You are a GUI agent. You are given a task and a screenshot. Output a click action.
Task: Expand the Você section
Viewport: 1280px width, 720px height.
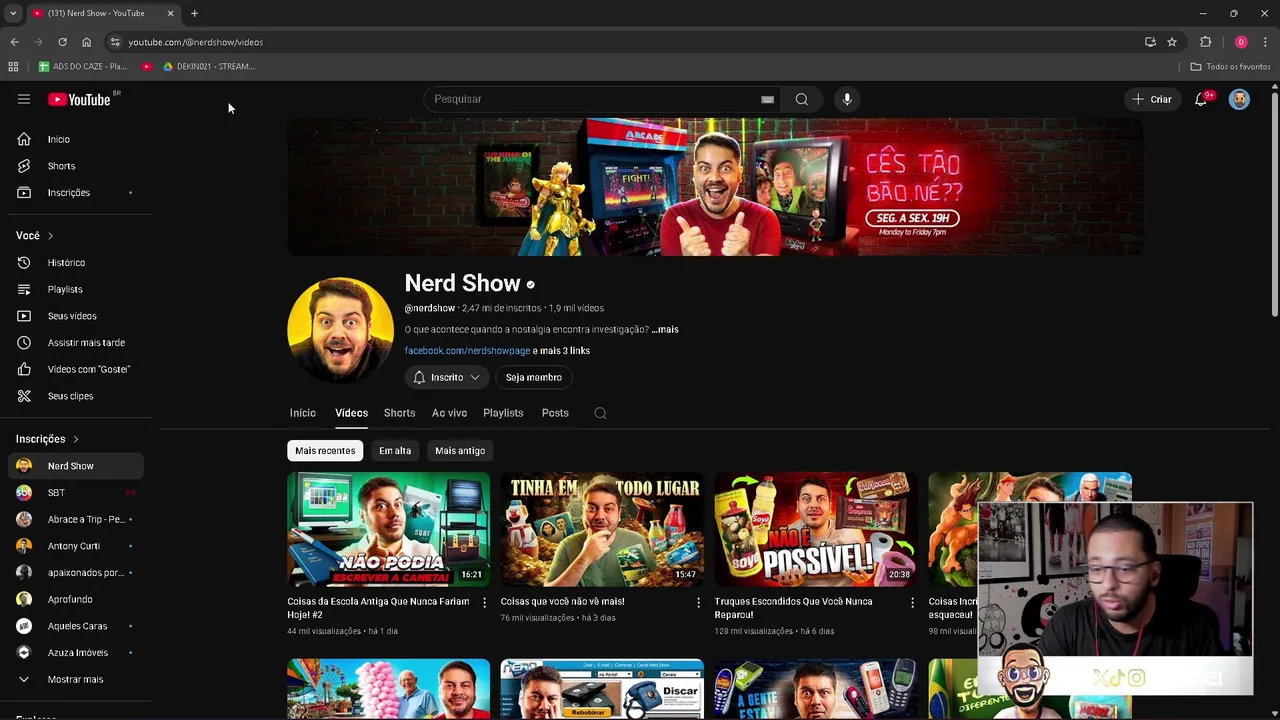click(35, 236)
